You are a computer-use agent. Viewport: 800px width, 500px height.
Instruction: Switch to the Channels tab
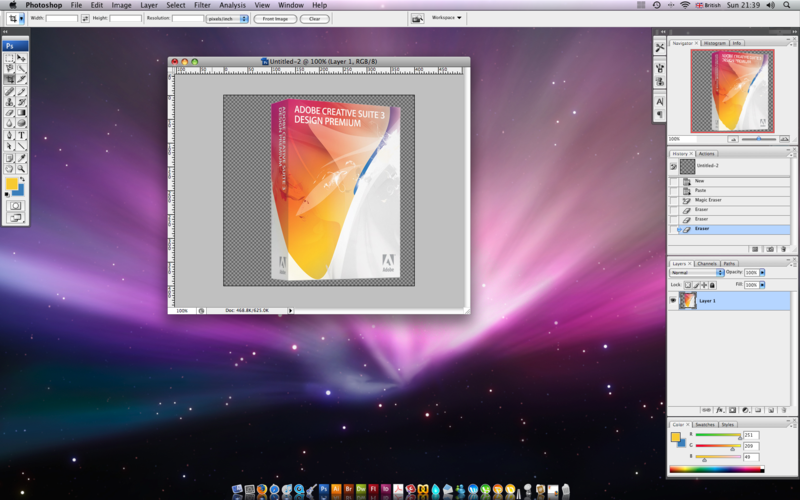[707, 264]
